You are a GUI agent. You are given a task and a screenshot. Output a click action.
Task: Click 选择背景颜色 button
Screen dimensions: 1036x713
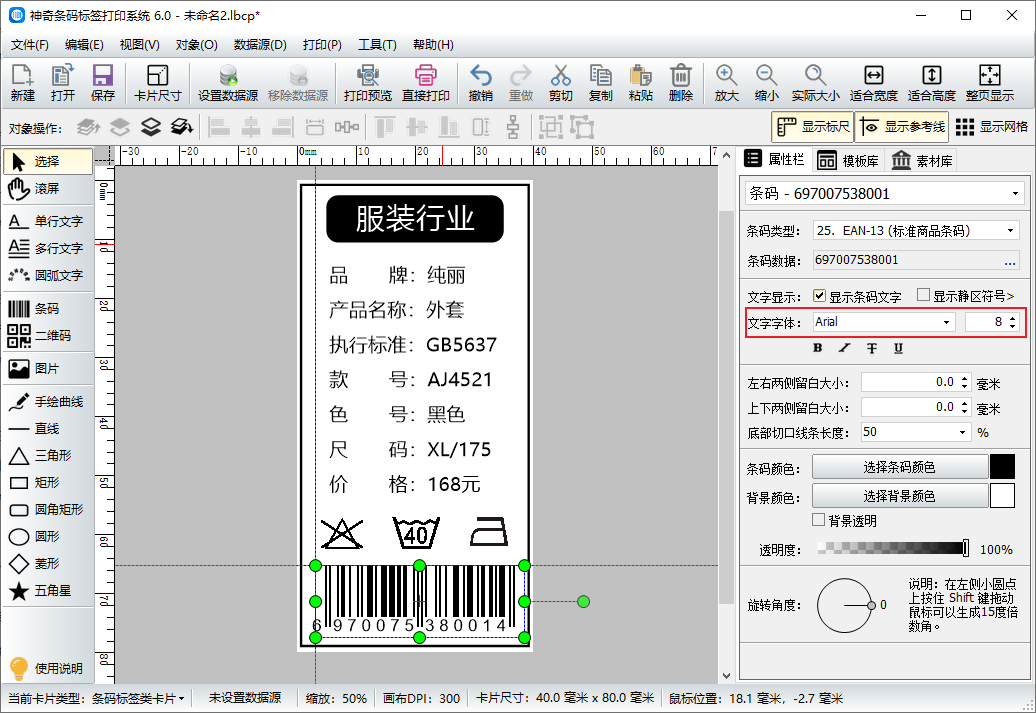pyautogui.click(x=900, y=496)
